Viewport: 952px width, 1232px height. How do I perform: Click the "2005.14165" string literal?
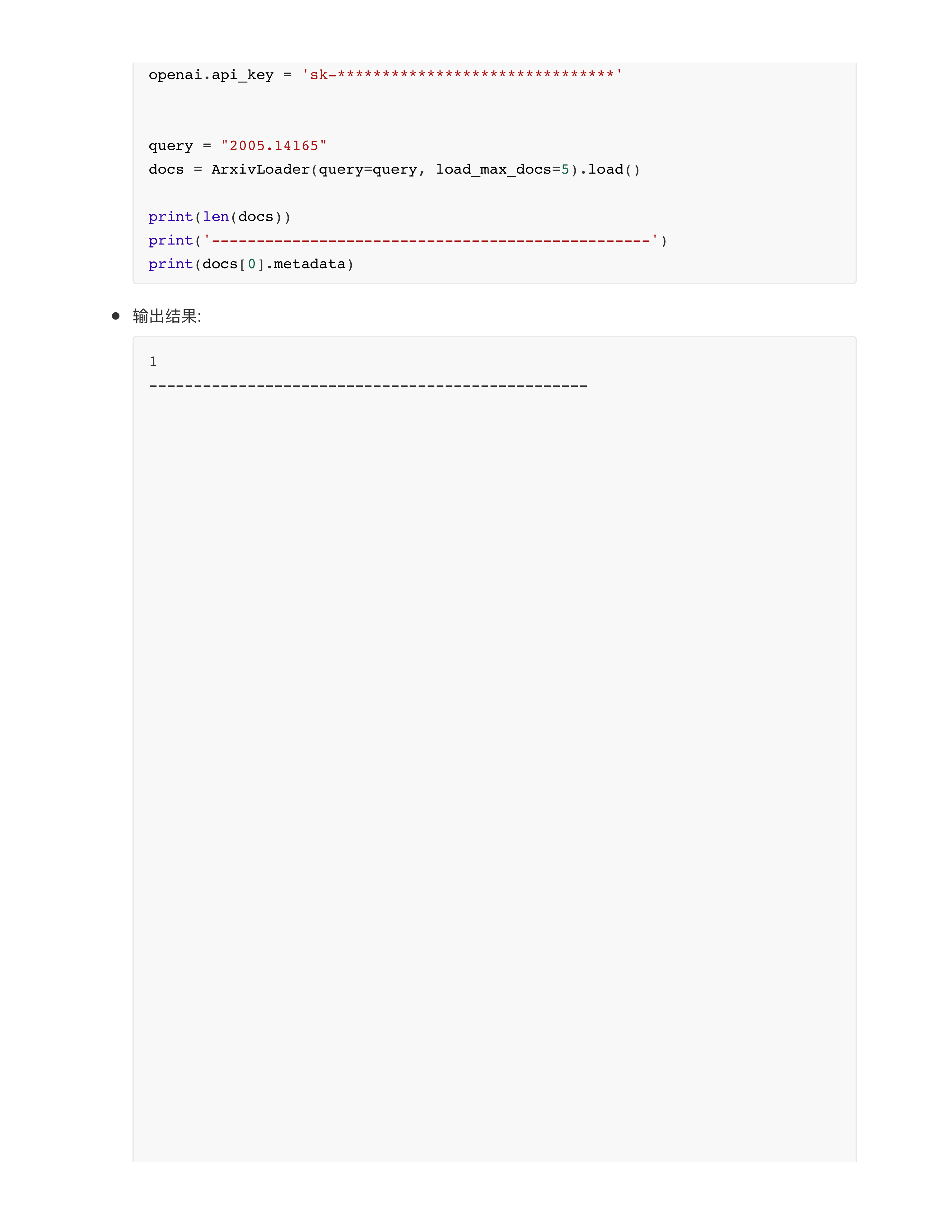coord(274,146)
